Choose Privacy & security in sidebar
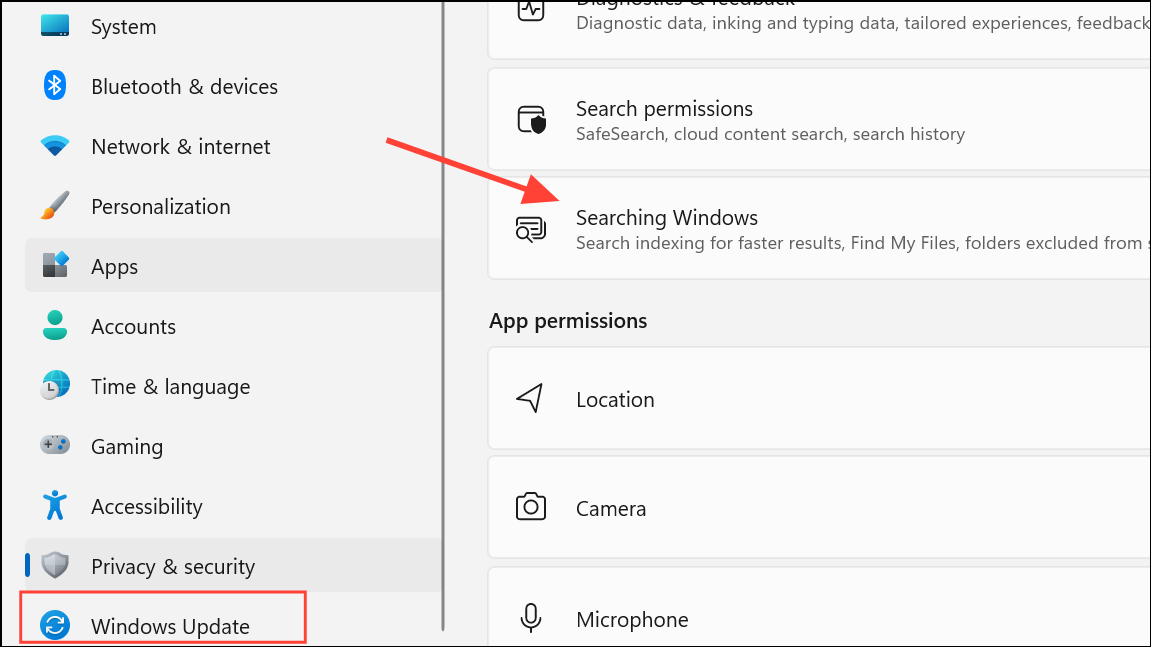 click(233, 565)
